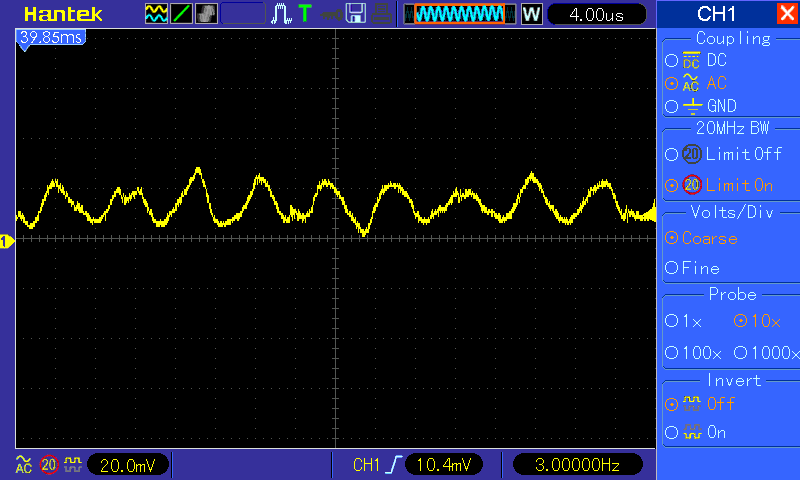This screenshot has height=480, width=800.
Task: Click the black 20 Limit Off icon
Action: point(692,154)
